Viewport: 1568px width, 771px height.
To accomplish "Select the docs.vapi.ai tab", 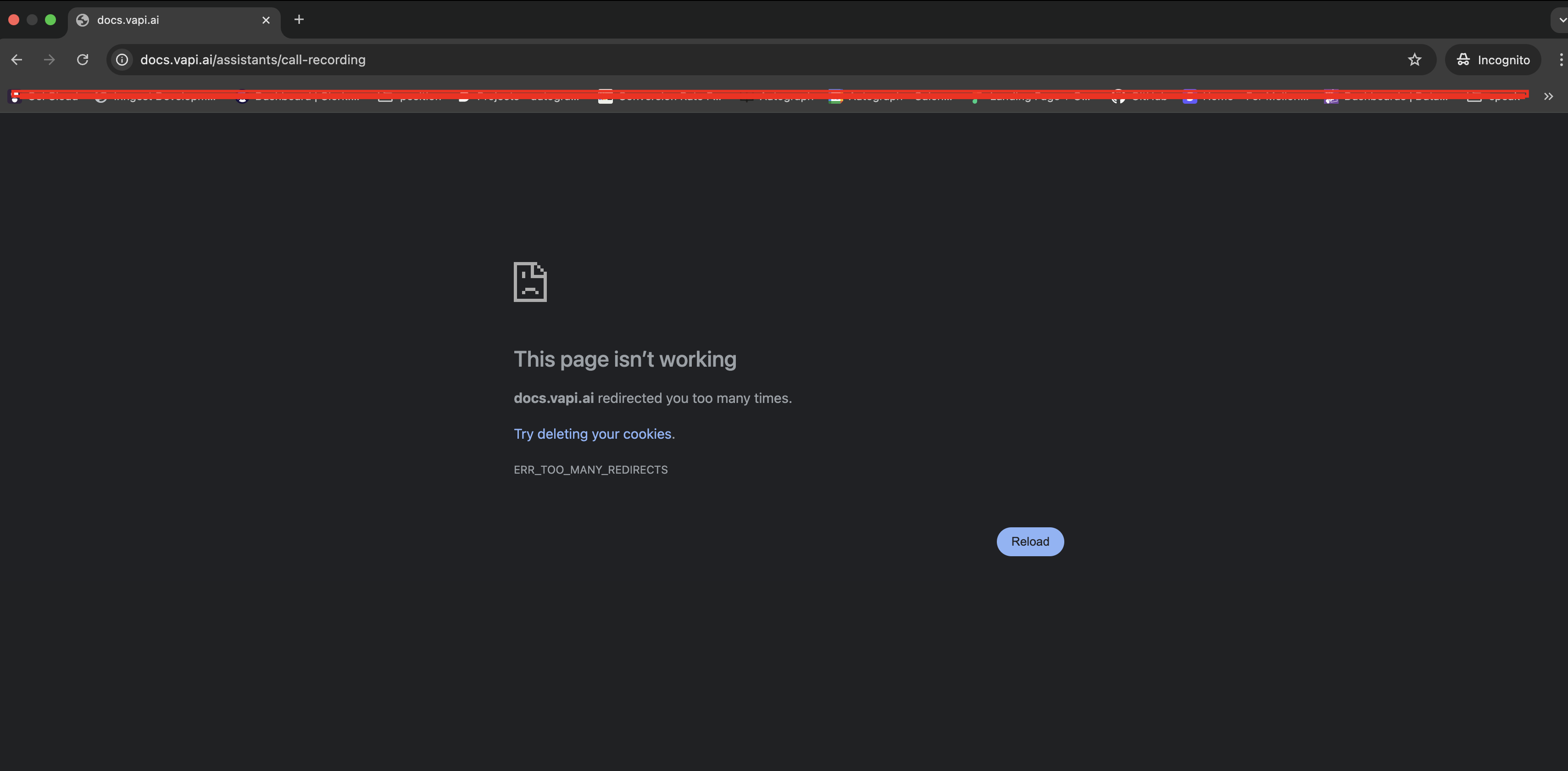I will point(164,20).
